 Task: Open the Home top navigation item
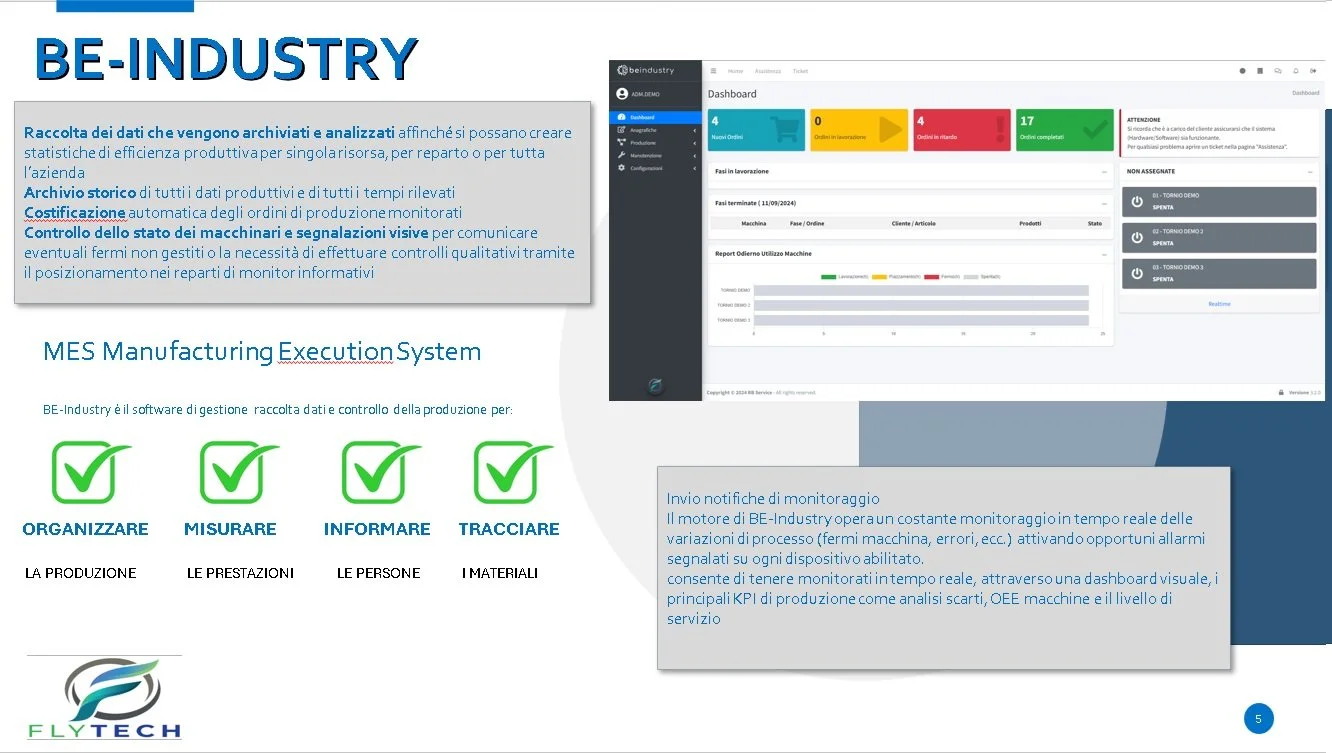coord(735,71)
